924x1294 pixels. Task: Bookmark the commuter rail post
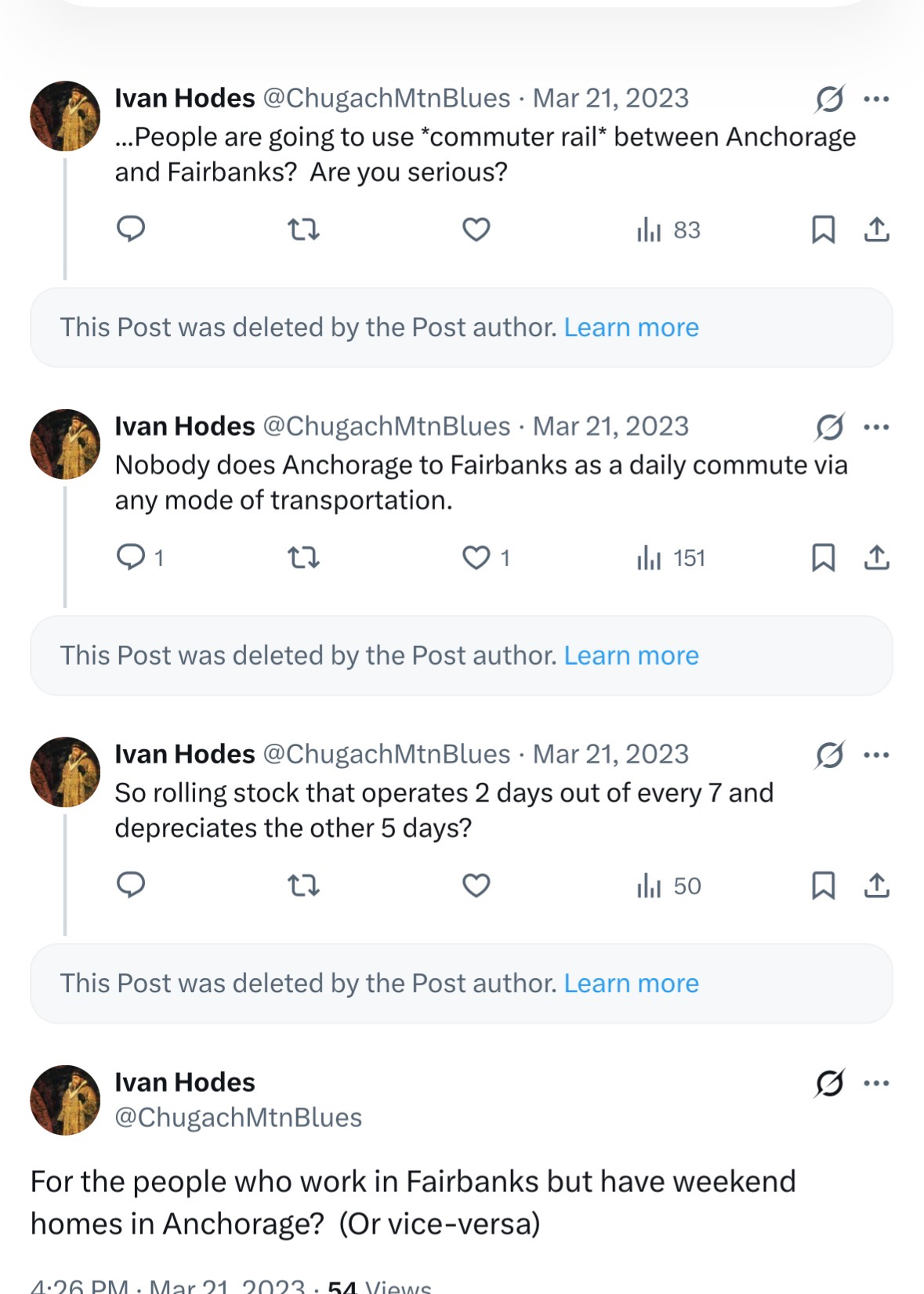point(823,230)
